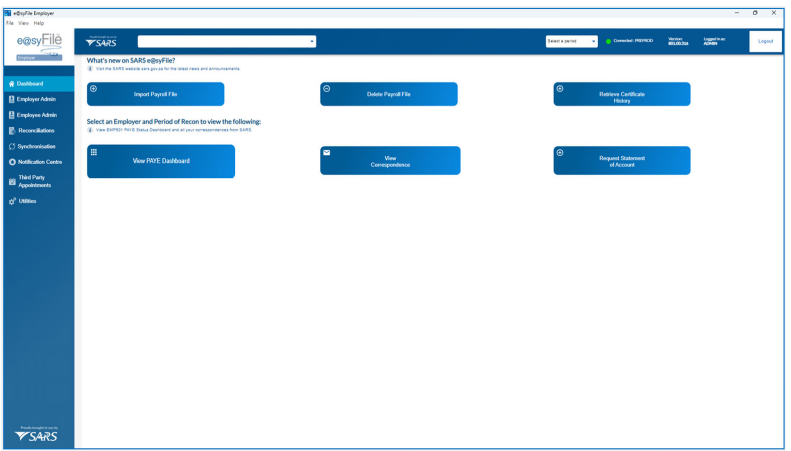Click the Synchronisation refresh arrows icon
The height and width of the screenshot is (451, 791).
[x=11, y=146]
